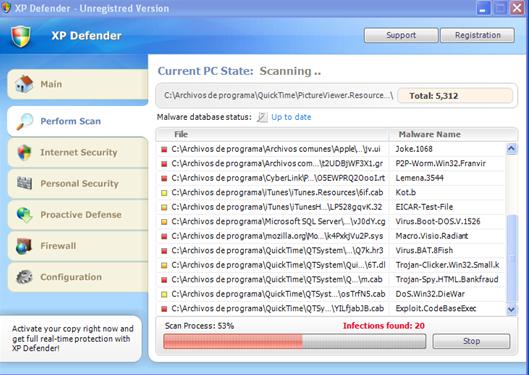Click the yellow marker beside Kot.b row
This screenshot has width=529, height=375.
[164, 193]
